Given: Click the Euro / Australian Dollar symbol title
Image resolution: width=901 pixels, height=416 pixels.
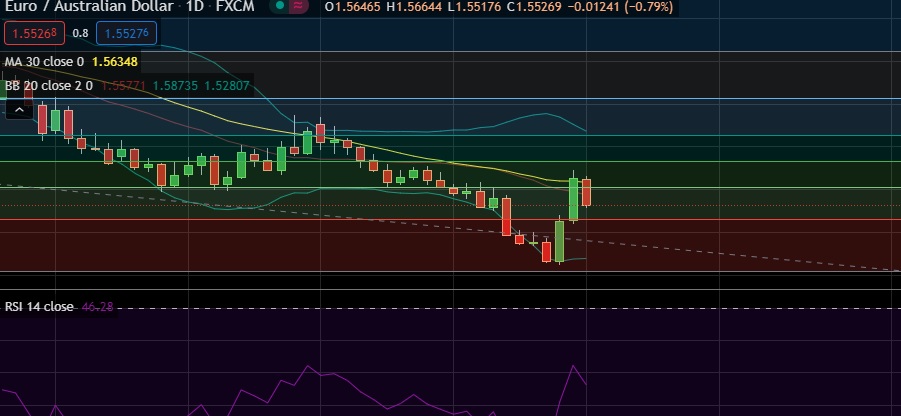Looking at the screenshot, I should click(x=90, y=6).
